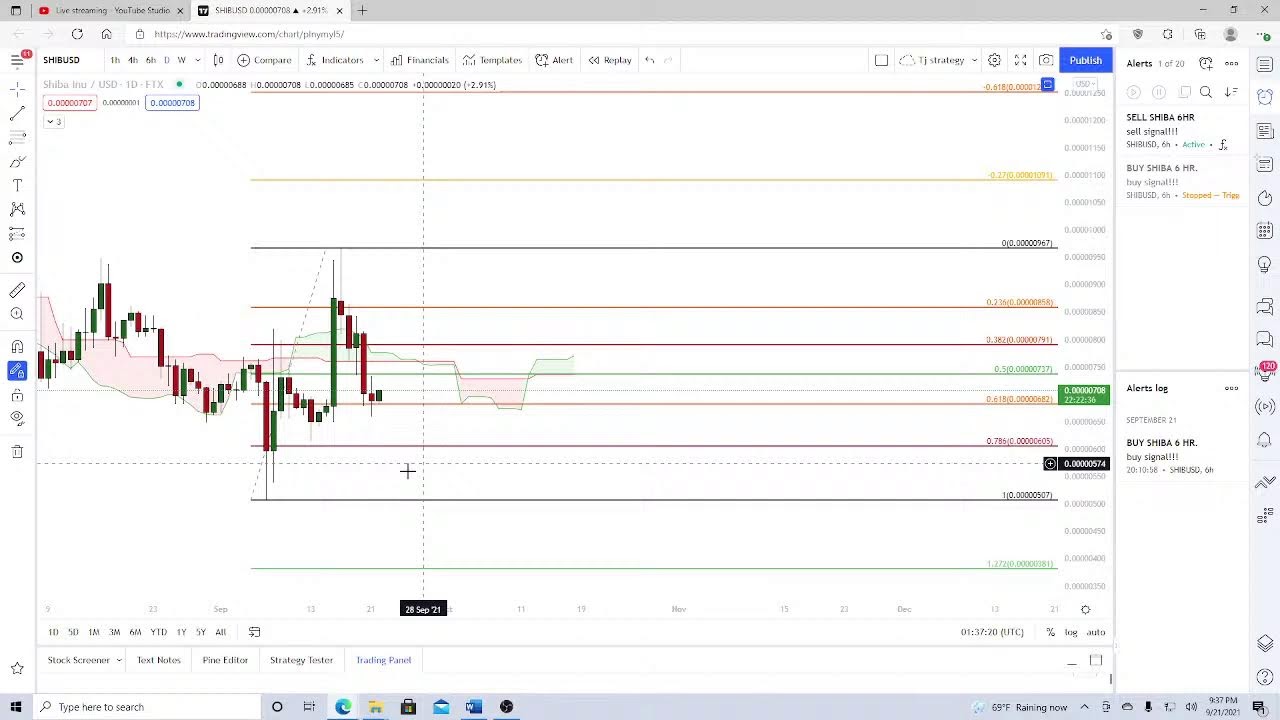The height and width of the screenshot is (720, 1280).
Task: Select the text annotation tool
Action: click(17, 186)
